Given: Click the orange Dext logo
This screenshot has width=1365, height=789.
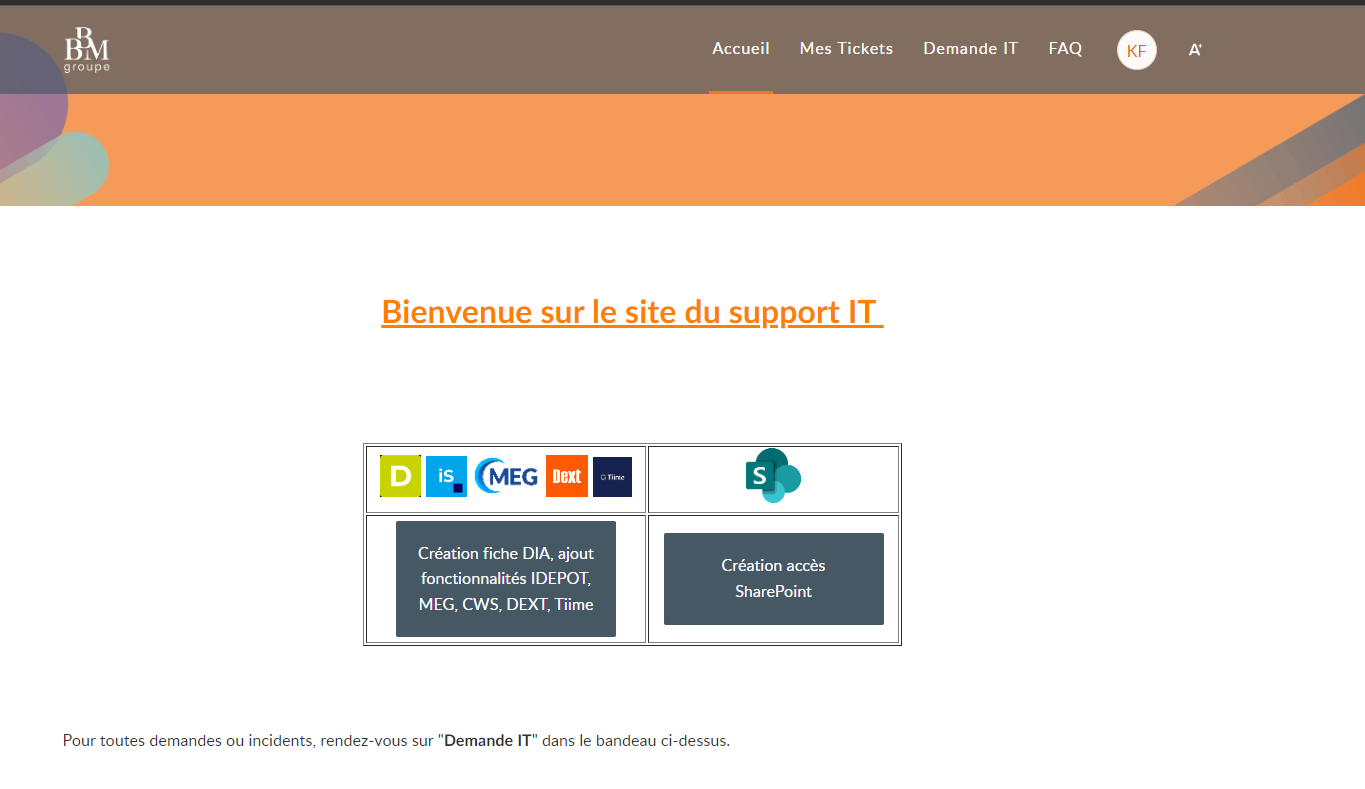Looking at the screenshot, I should coord(566,476).
